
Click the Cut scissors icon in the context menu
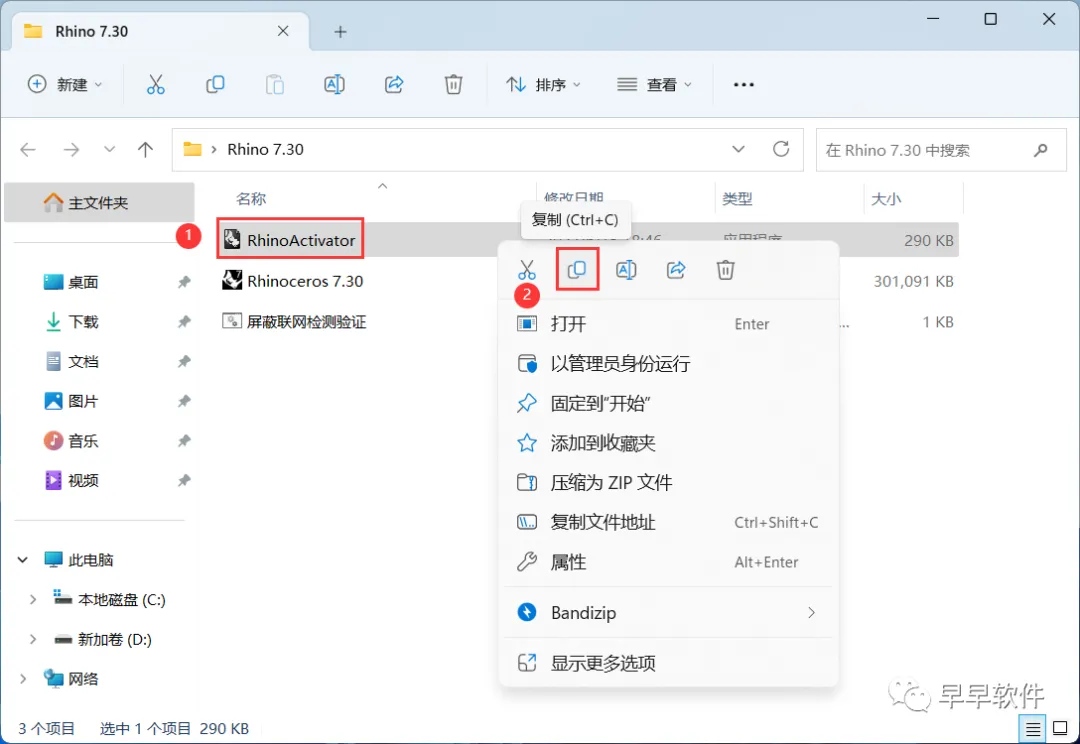(x=527, y=269)
